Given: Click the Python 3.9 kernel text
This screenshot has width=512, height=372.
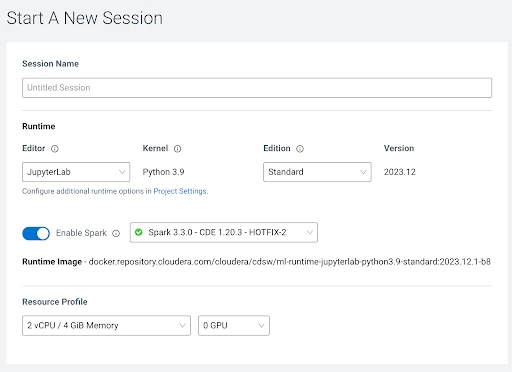Looking at the screenshot, I should [163, 172].
